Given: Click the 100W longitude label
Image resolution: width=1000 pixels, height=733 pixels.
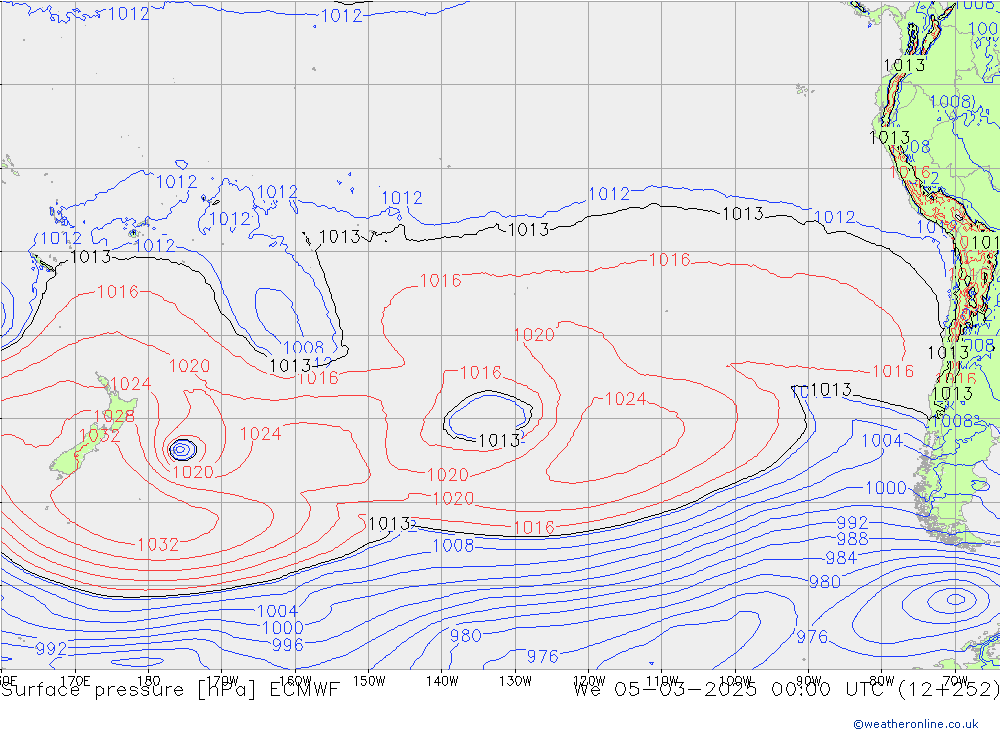Looking at the screenshot, I should 735,681.
